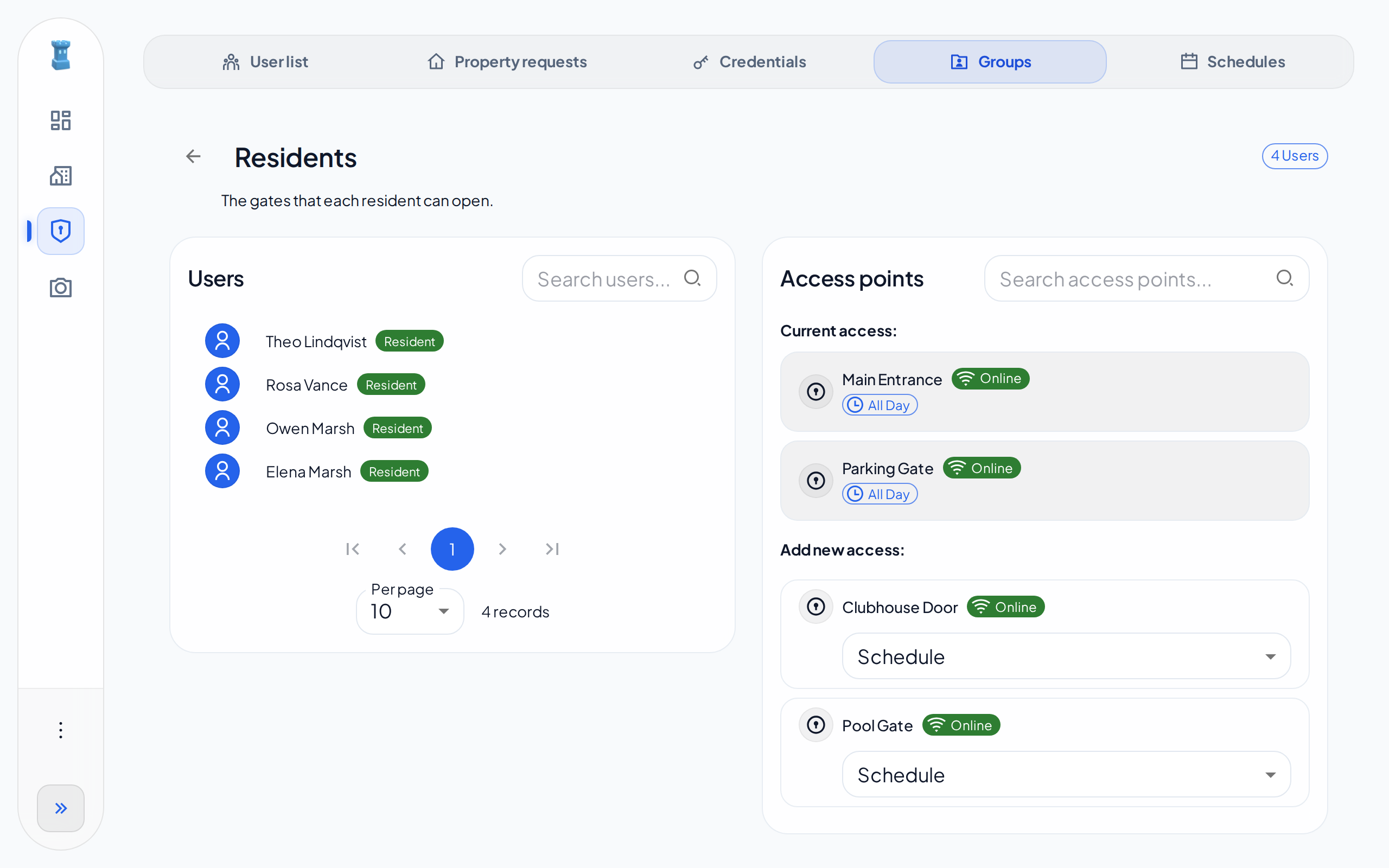This screenshot has width=1389, height=868.
Task: Click Elena Marsh's avatar icon
Action: tap(222, 471)
